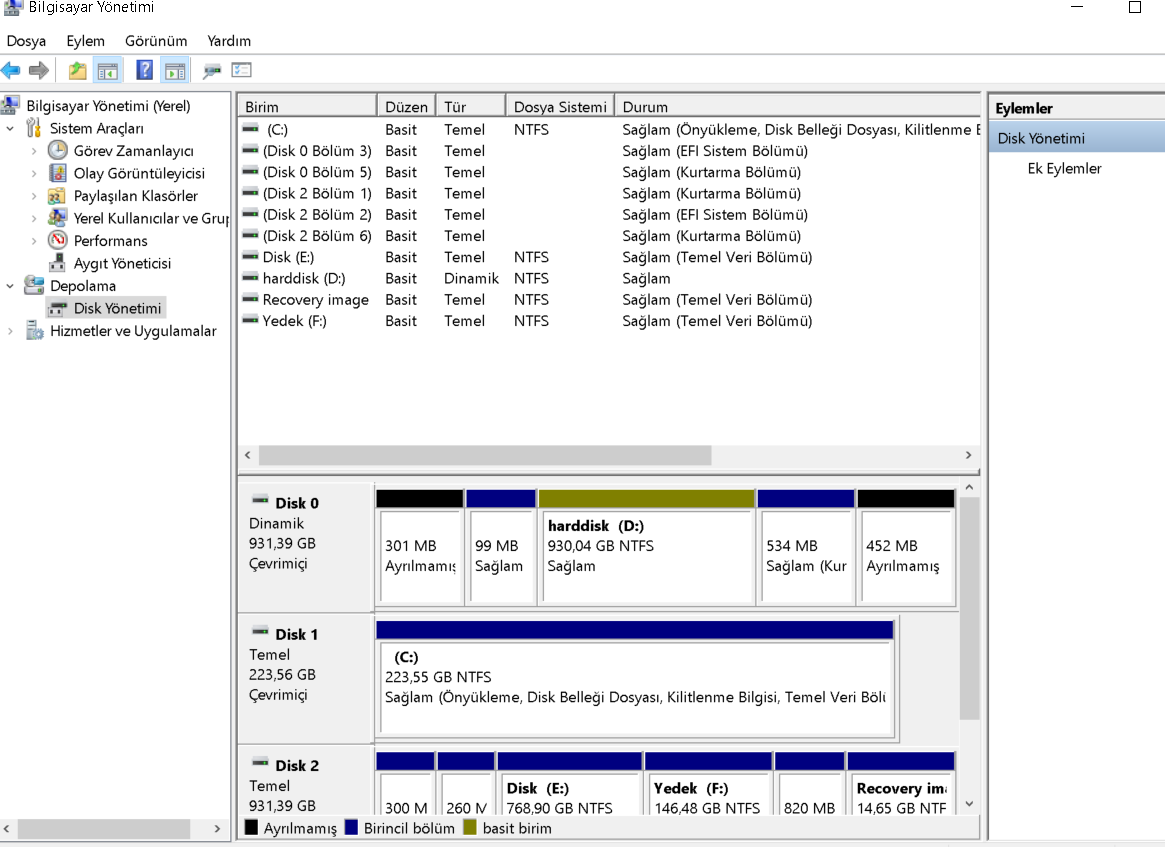The image size is (1165, 847).
Task: Click the blue Birincil bölüm legend swatch
Action: click(351, 827)
